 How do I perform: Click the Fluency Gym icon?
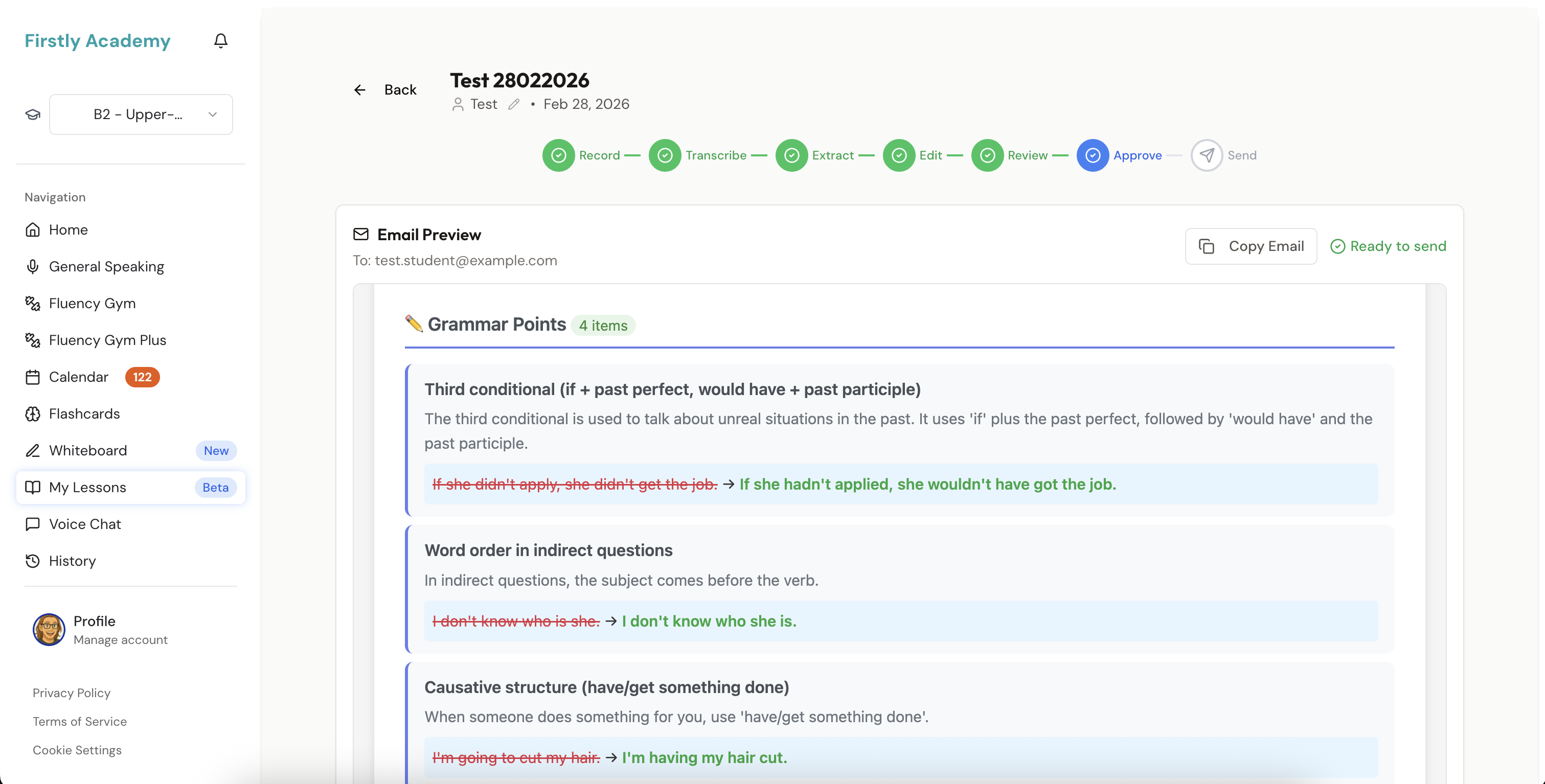pyautogui.click(x=33, y=303)
